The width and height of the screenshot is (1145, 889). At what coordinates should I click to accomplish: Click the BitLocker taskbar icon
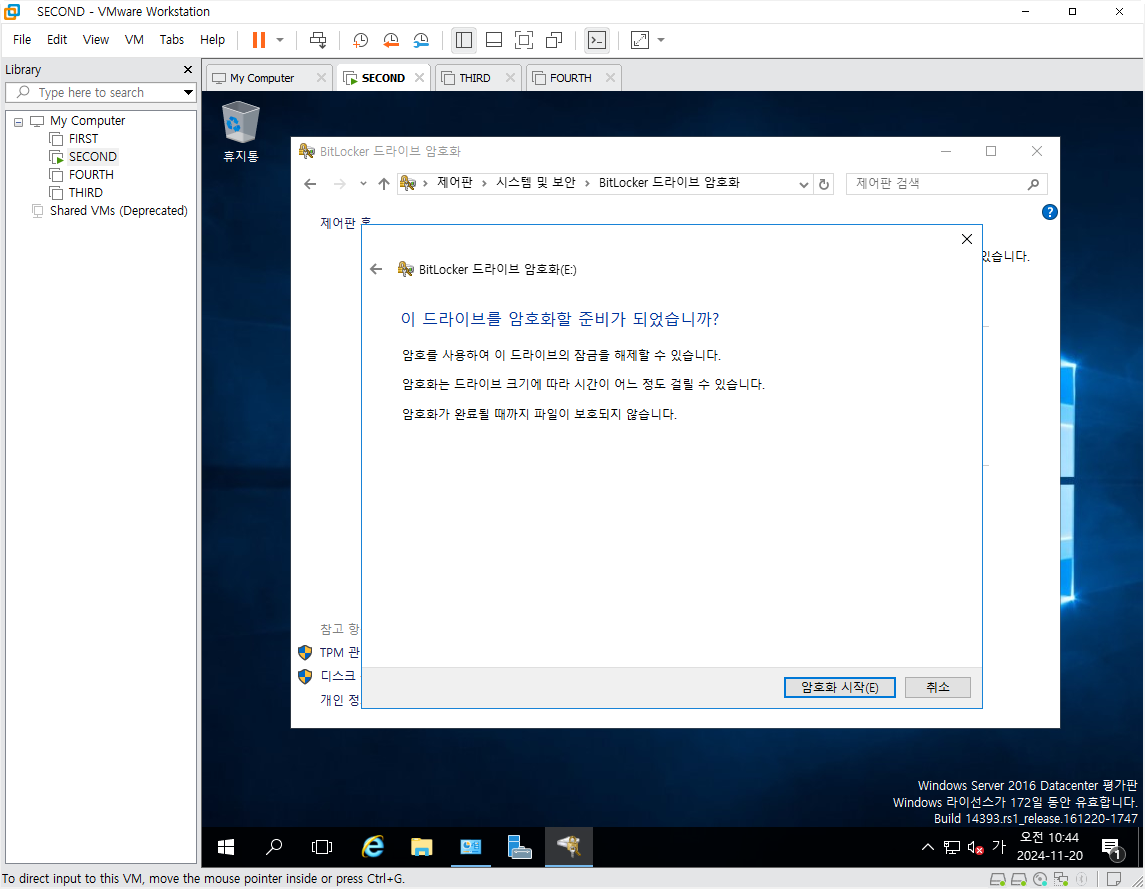point(569,847)
